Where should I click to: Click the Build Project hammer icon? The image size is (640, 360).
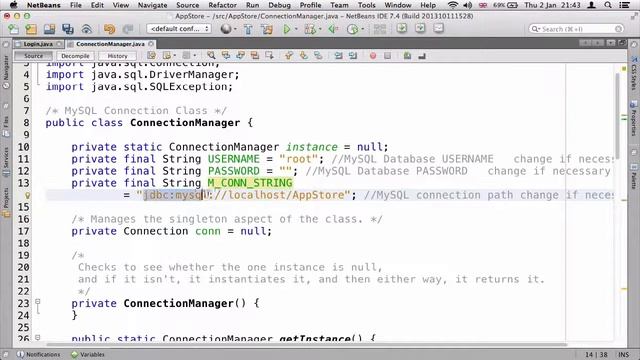[x=248, y=29]
